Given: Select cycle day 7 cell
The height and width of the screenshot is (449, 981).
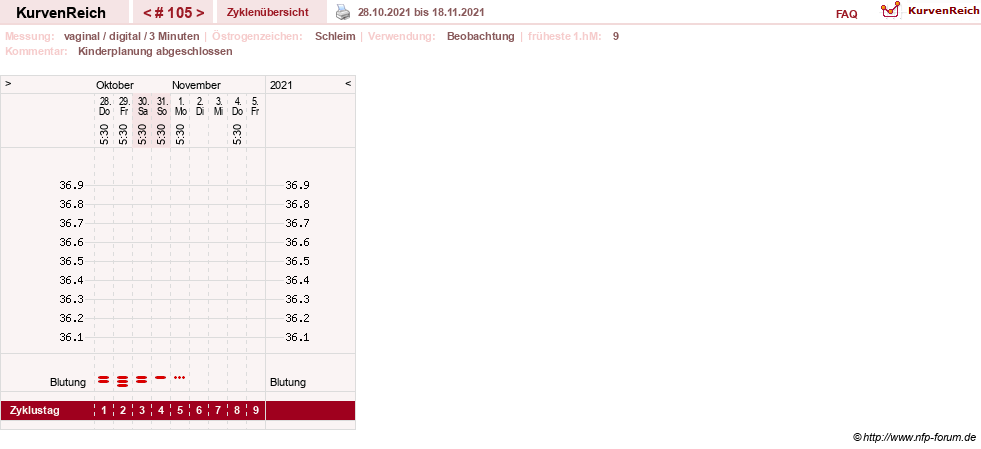Looking at the screenshot, I should tap(218, 411).
